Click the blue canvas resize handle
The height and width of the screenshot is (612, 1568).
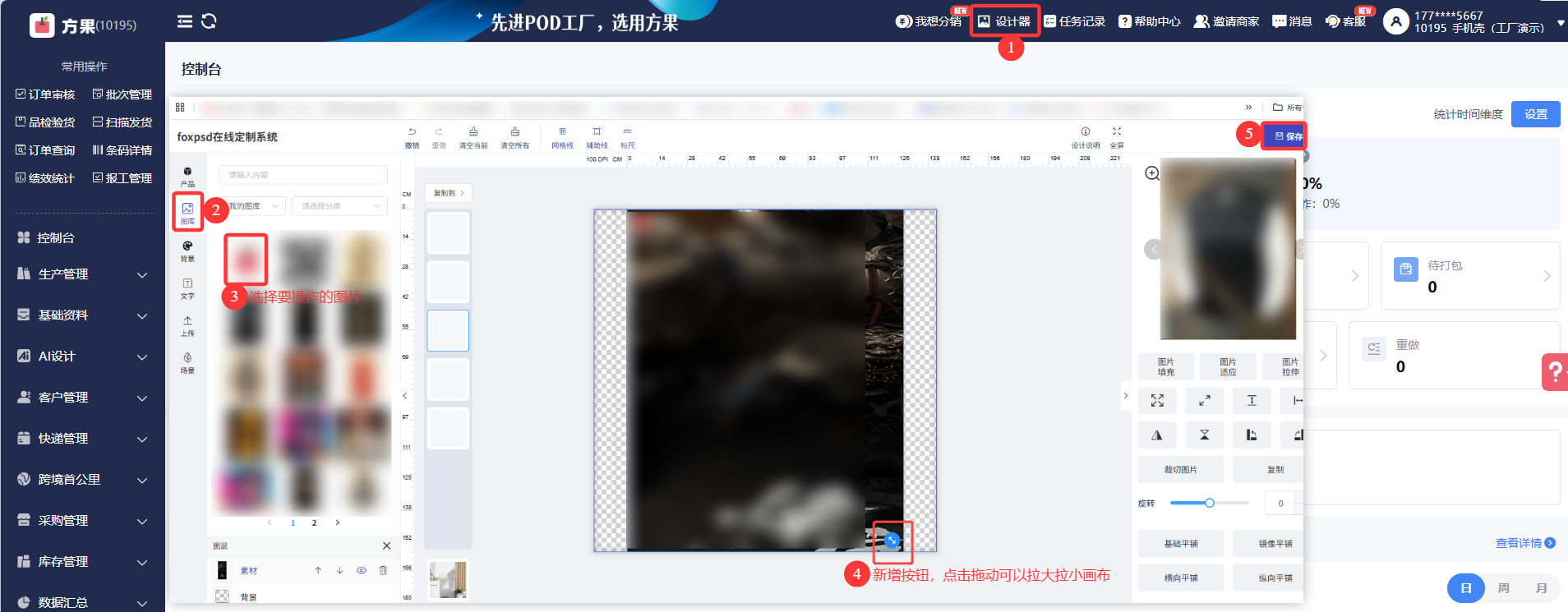892,541
